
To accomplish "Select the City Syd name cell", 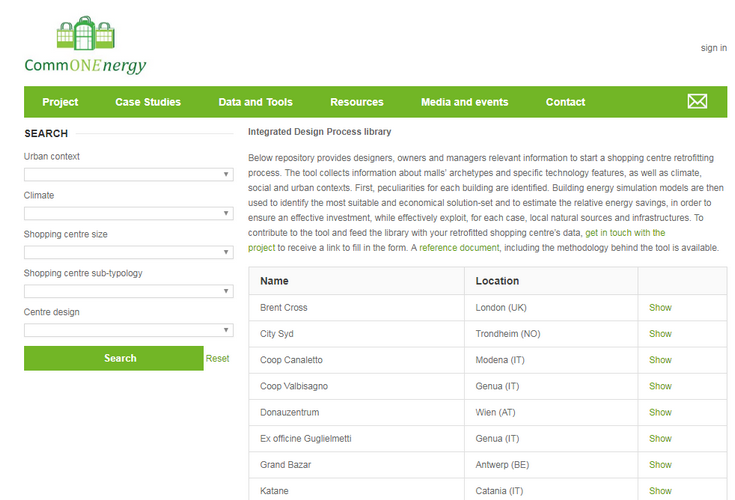I will tap(357, 334).
